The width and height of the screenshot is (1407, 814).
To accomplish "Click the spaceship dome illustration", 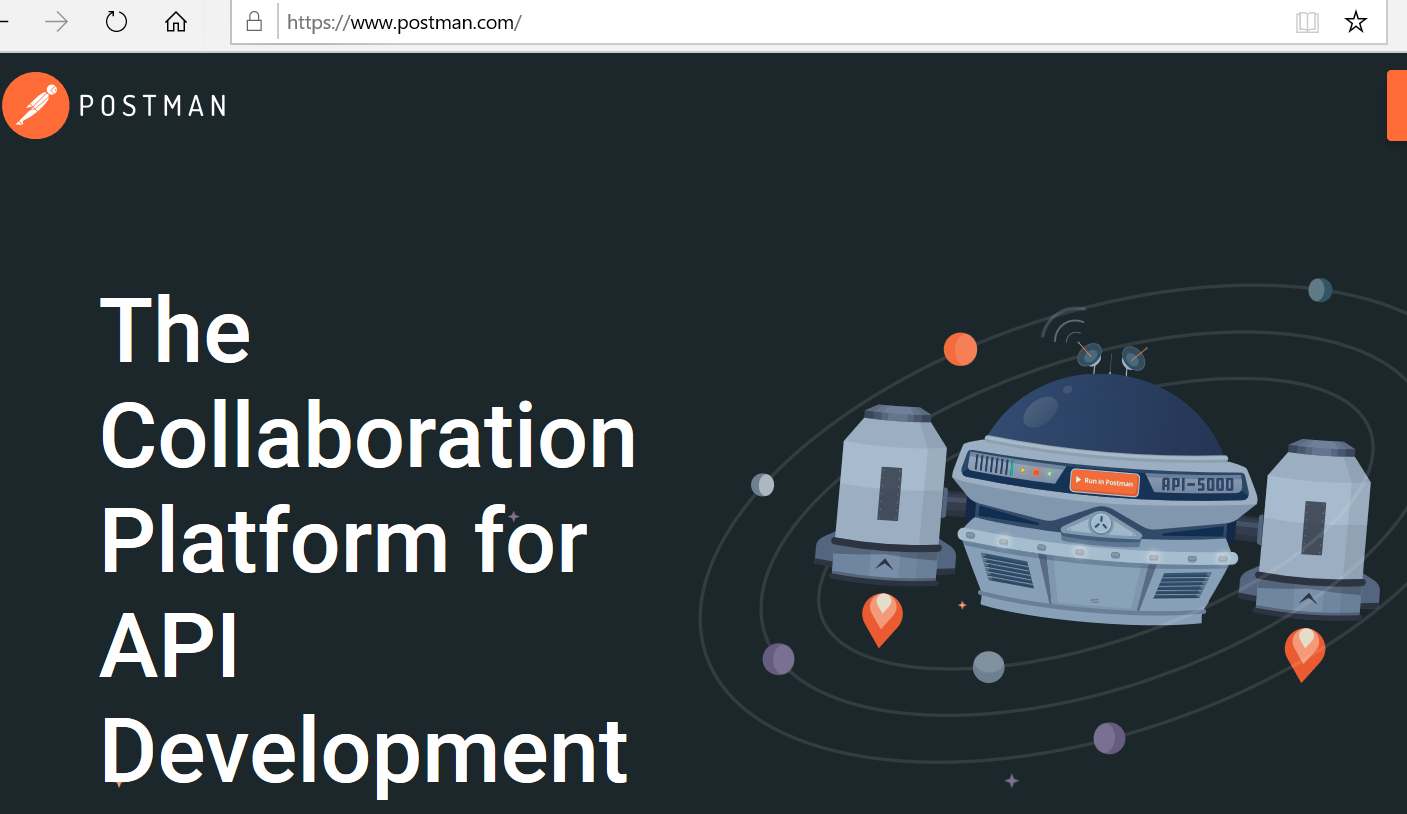I will click(x=1105, y=415).
